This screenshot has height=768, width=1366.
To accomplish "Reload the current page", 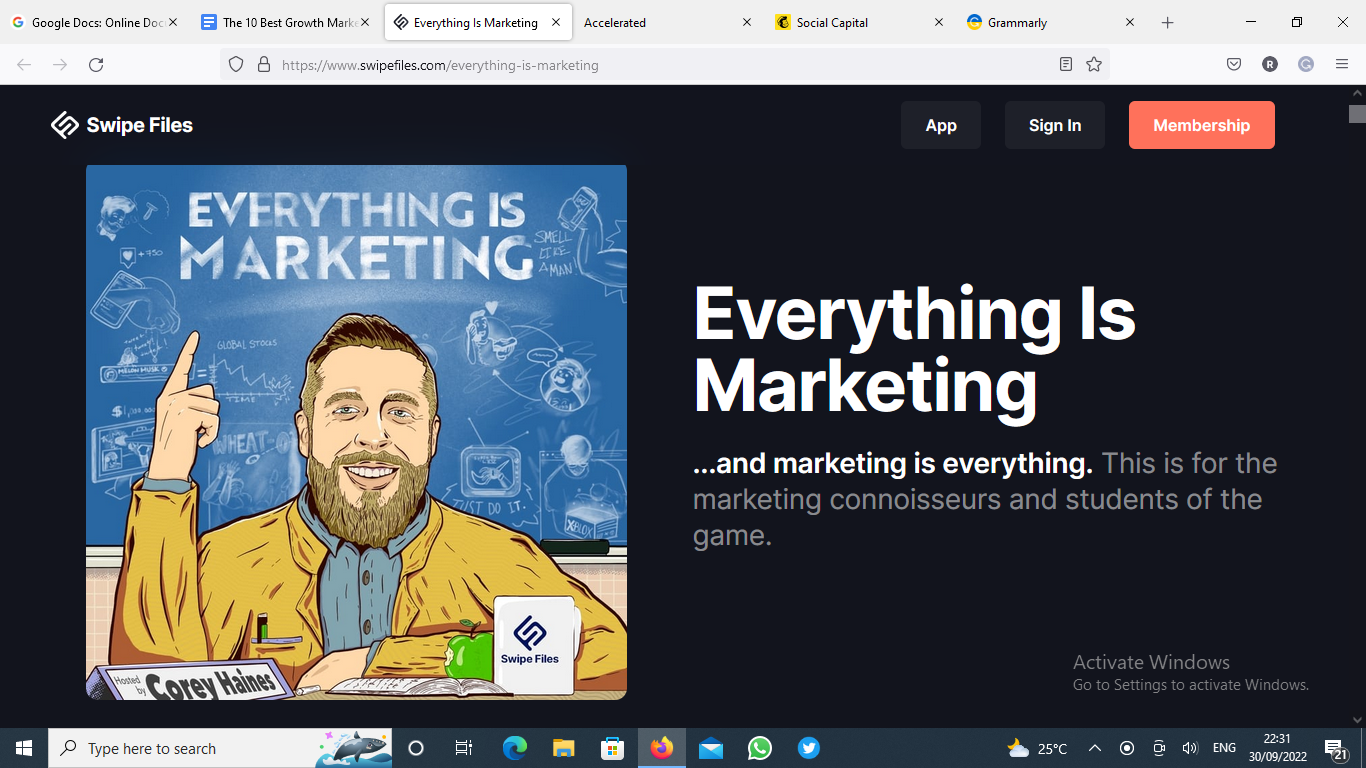I will coord(96,64).
